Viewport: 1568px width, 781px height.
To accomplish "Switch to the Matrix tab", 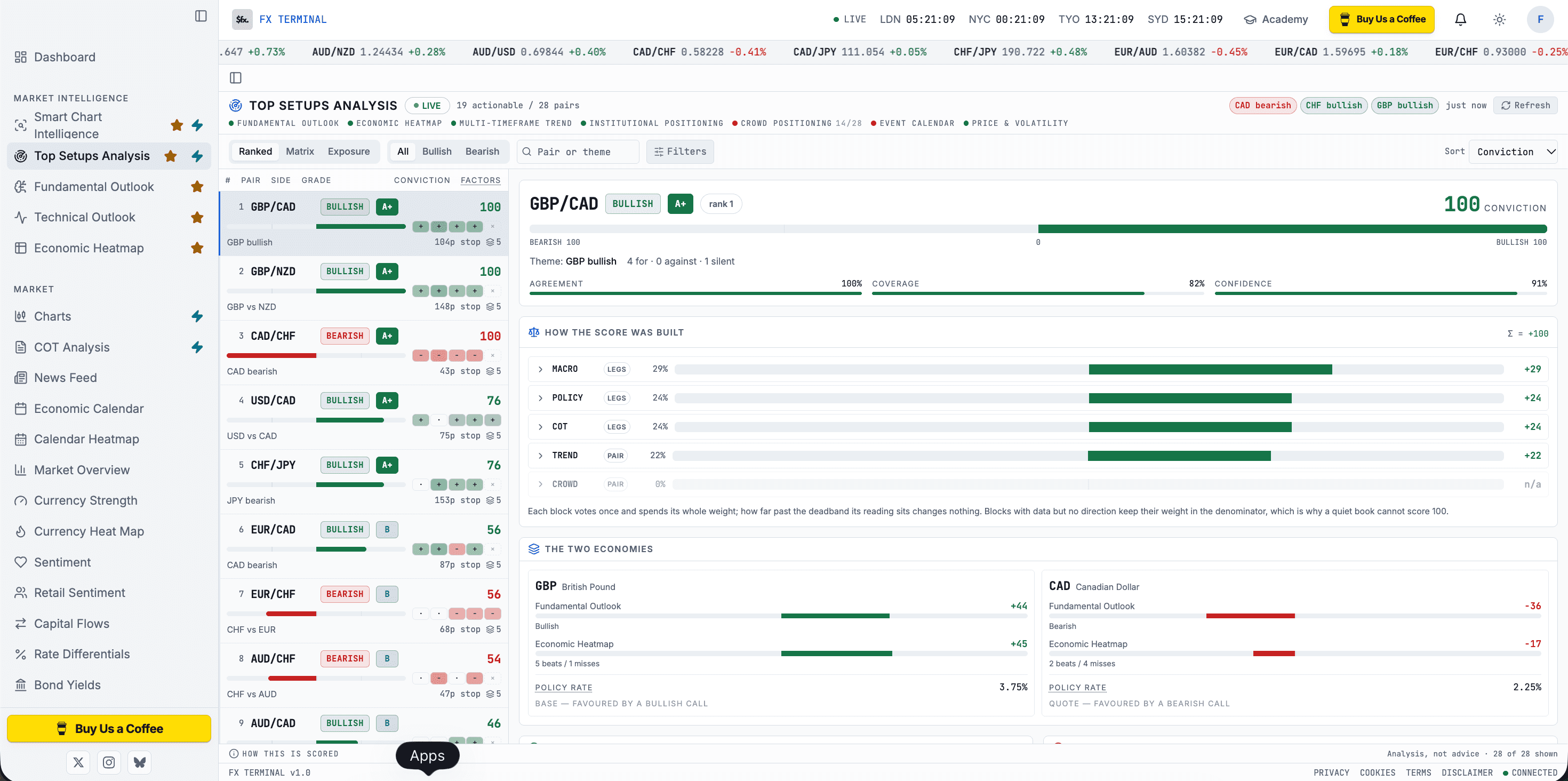I will click(x=300, y=152).
